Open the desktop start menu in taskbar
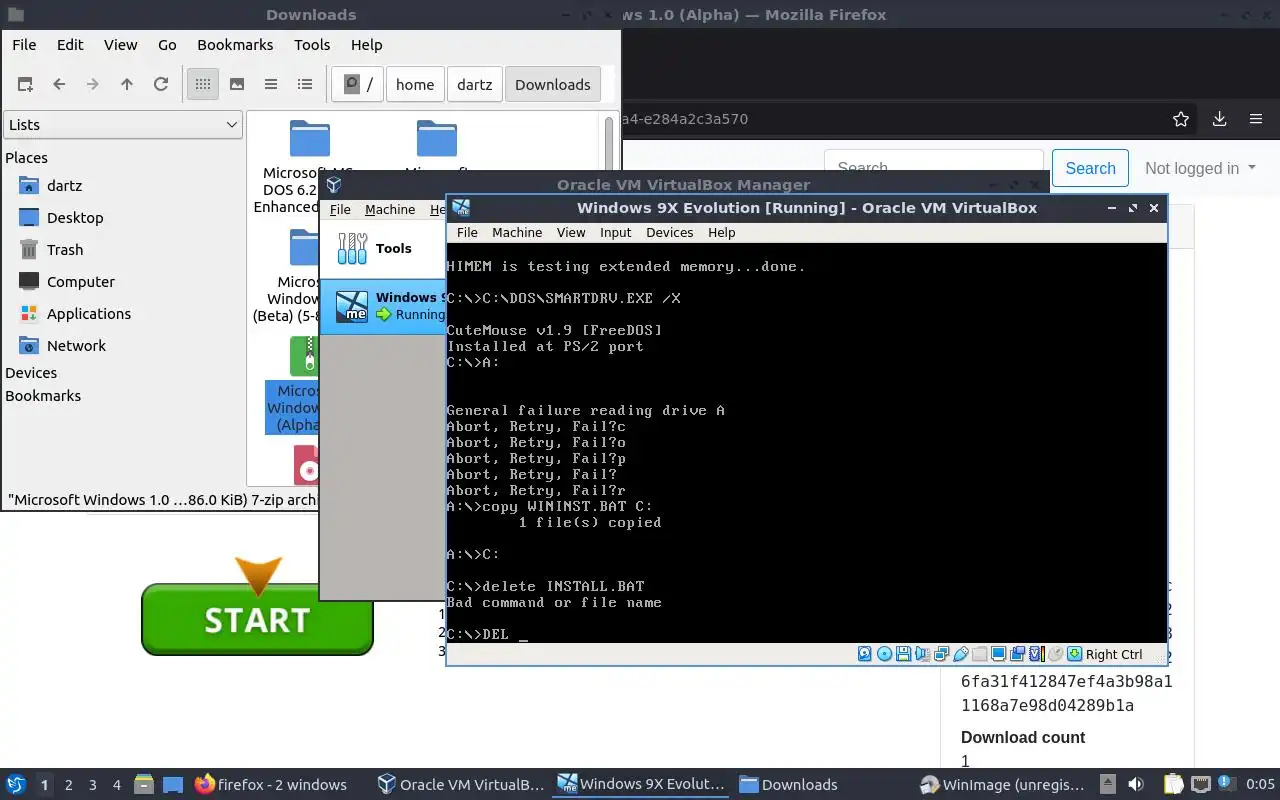 15,785
